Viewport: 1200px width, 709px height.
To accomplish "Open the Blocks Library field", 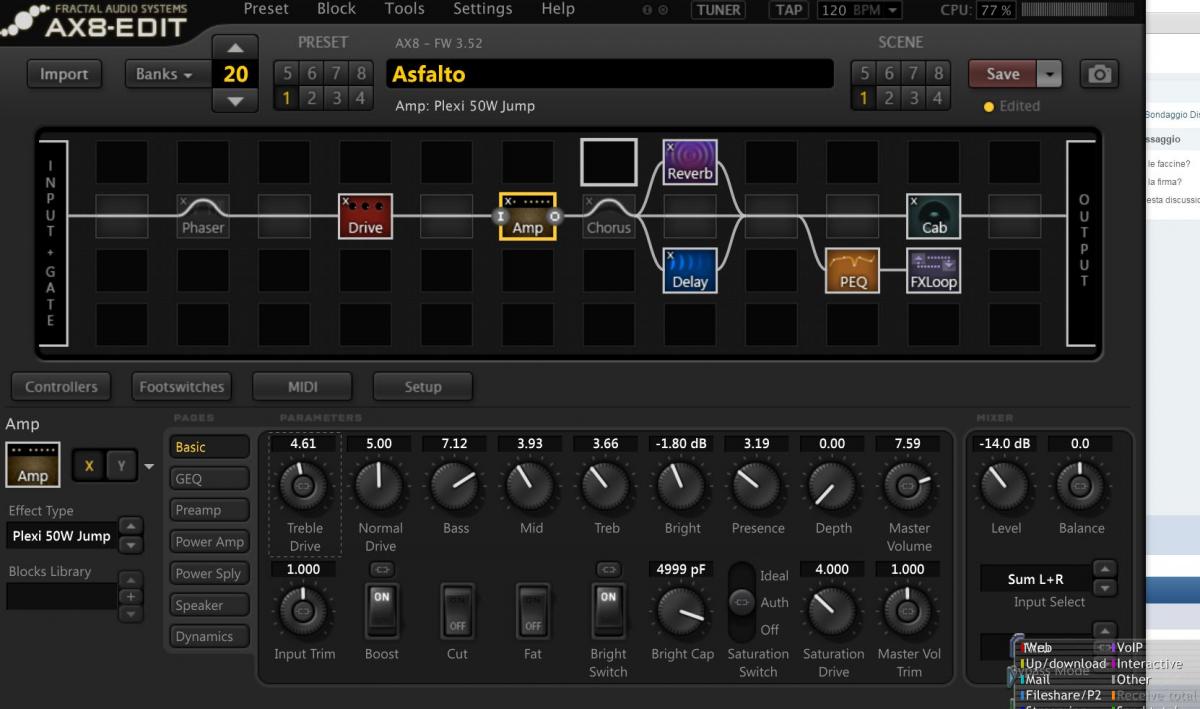I will pyautogui.click(x=62, y=597).
